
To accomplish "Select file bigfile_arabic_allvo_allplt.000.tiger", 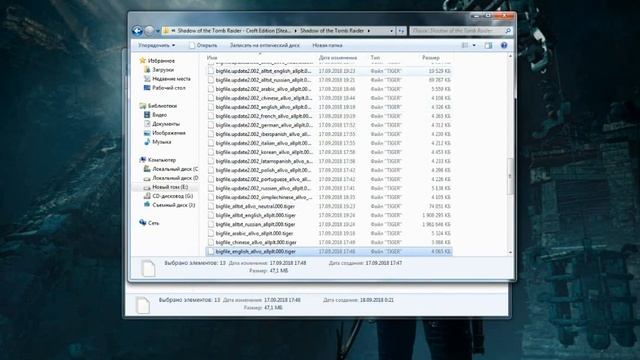I will pyautogui.click(x=329, y=233).
